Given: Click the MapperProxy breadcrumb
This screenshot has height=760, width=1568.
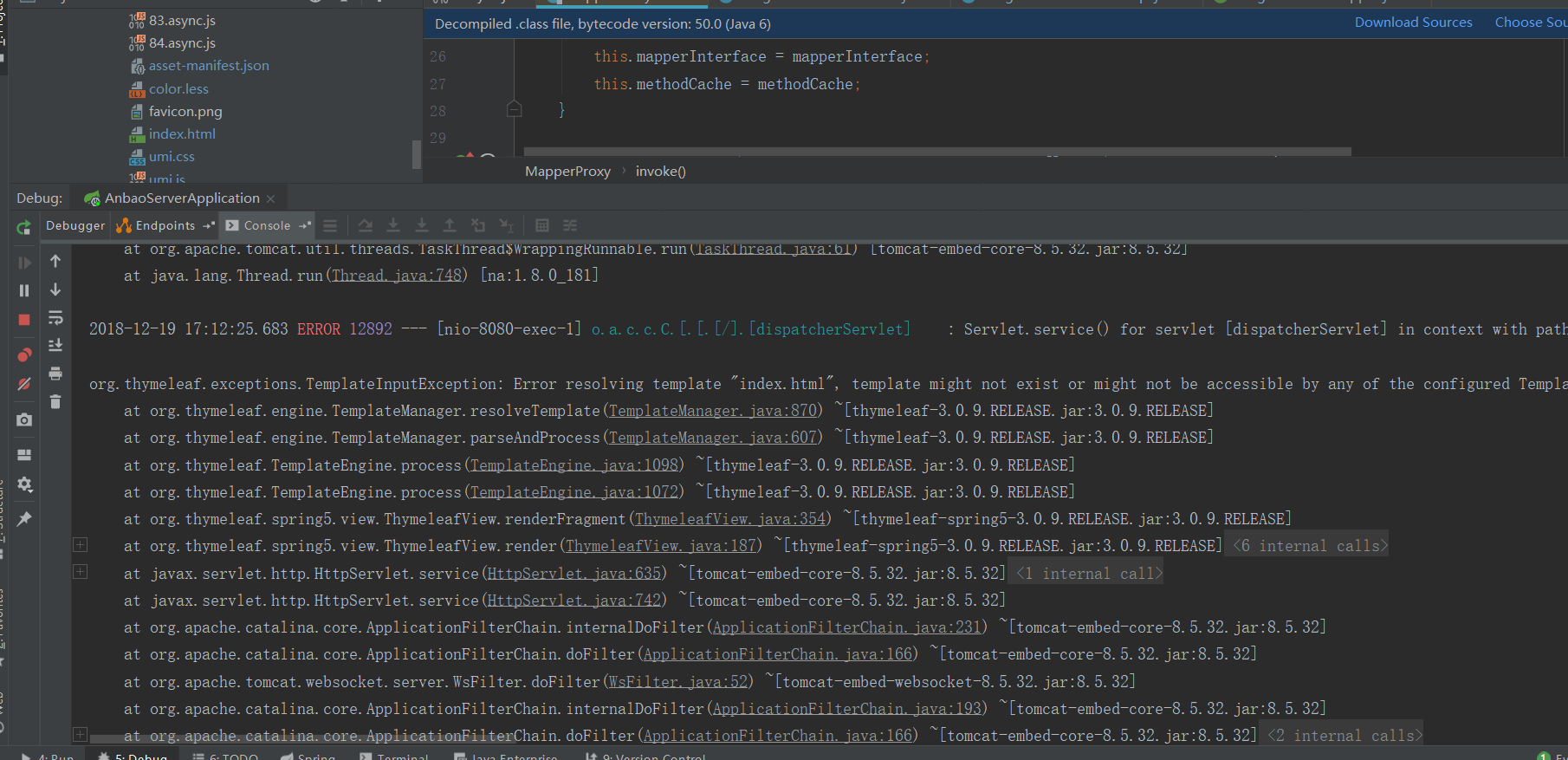Looking at the screenshot, I should tap(567, 172).
